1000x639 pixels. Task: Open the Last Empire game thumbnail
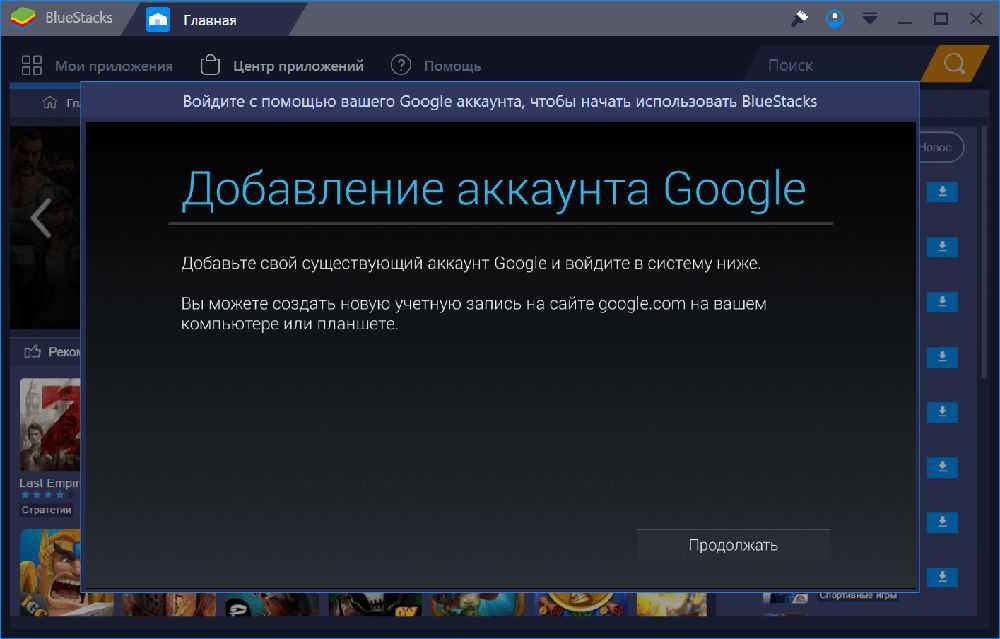50,425
